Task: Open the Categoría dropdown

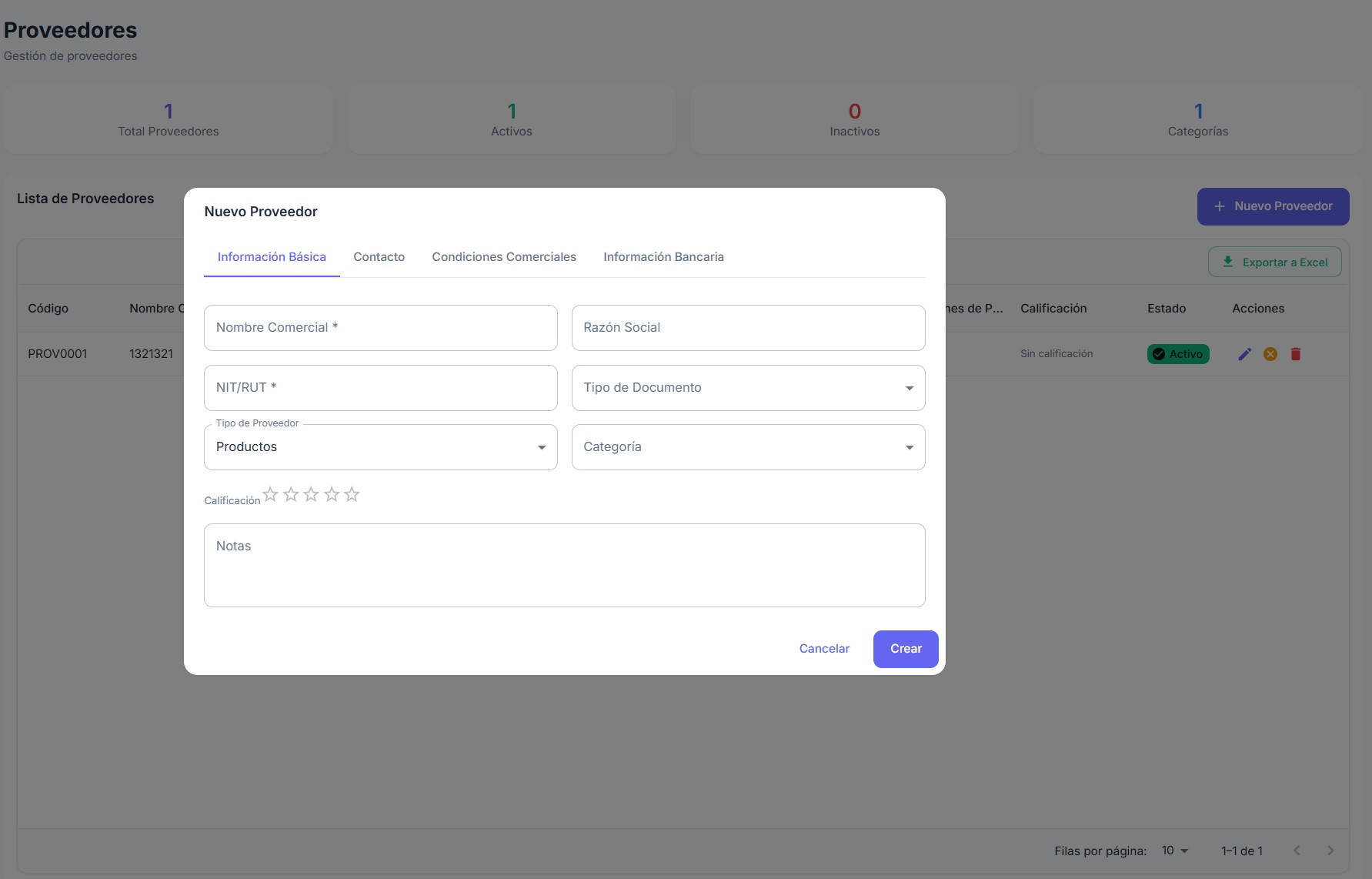Action: click(748, 447)
